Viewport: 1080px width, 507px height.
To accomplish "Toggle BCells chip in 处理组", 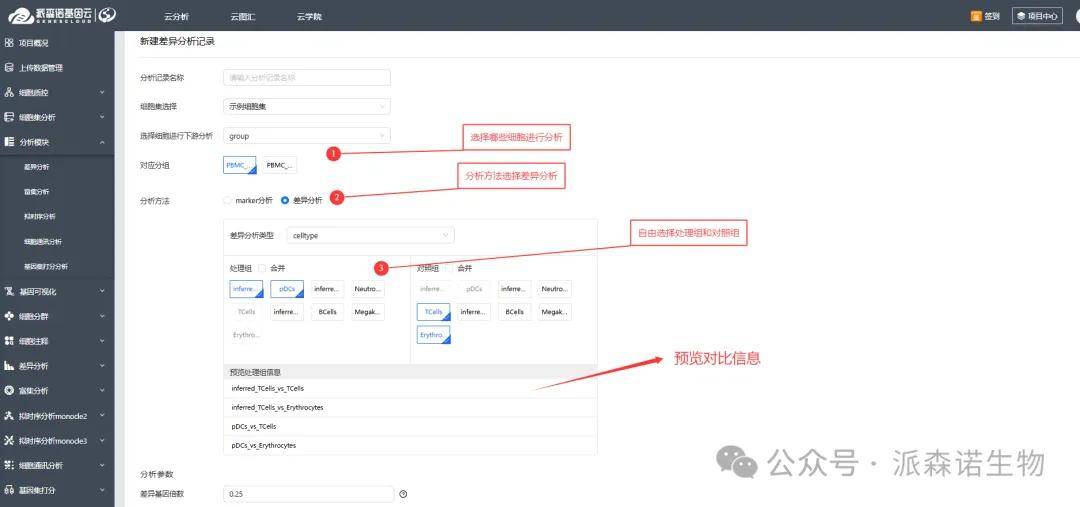I will coord(328,312).
